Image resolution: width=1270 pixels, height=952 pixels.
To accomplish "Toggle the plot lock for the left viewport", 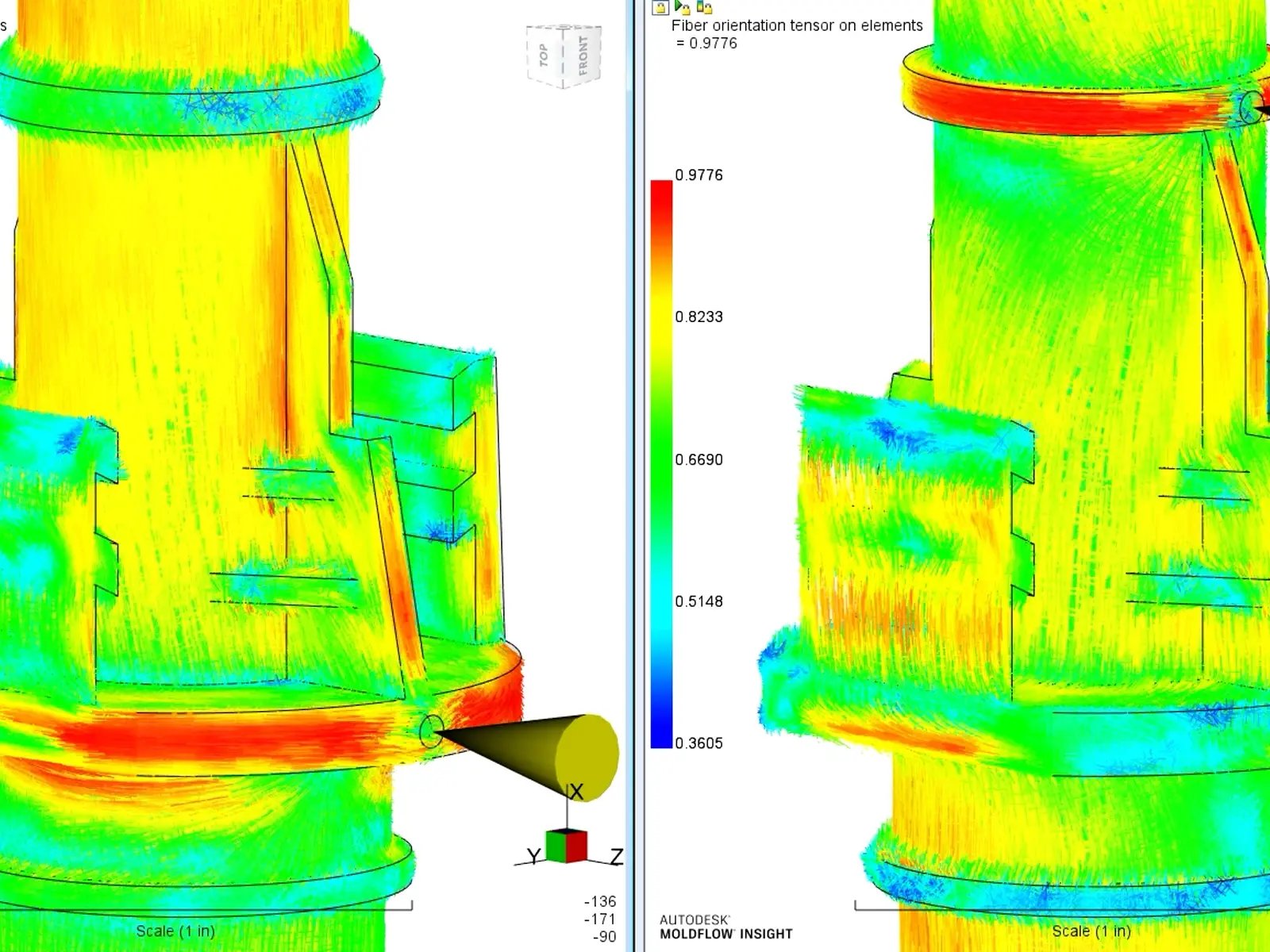I will [x=660, y=8].
